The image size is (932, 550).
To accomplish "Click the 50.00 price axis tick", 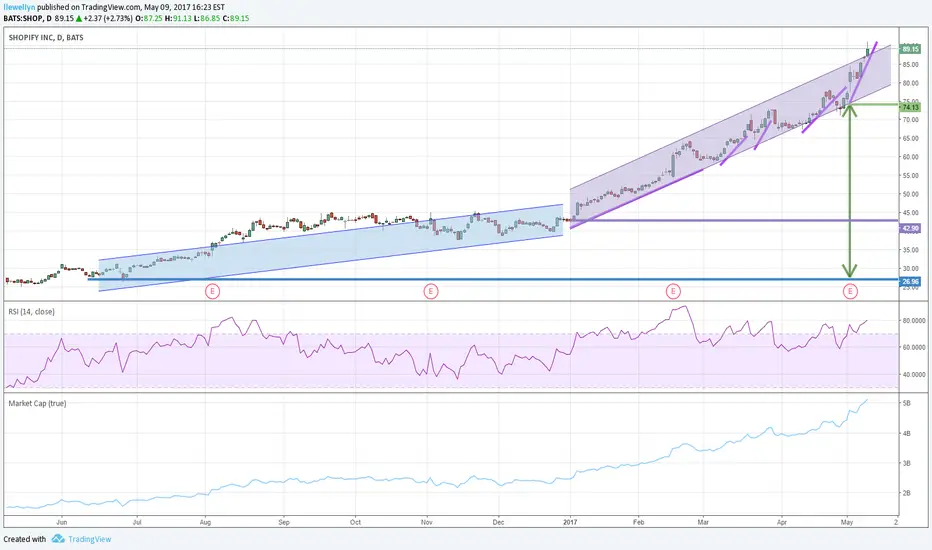I will pos(910,194).
